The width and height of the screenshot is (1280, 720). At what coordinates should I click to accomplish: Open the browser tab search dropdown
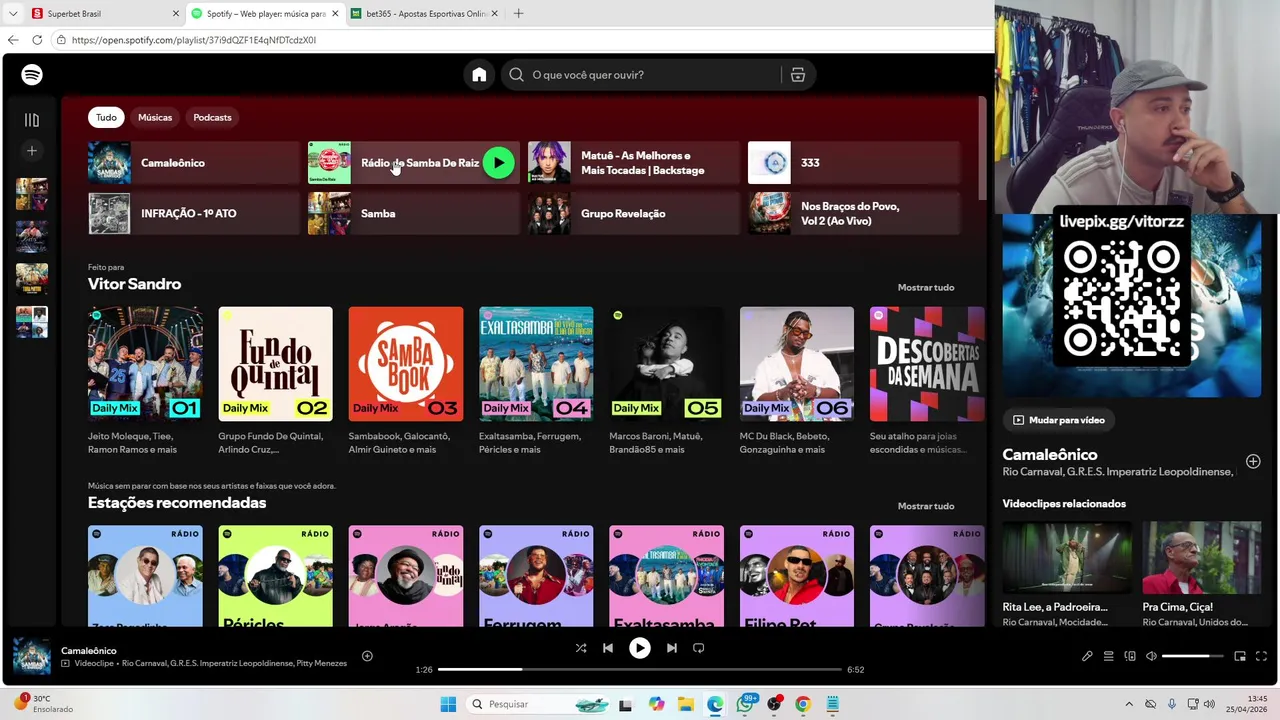point(13,14)
